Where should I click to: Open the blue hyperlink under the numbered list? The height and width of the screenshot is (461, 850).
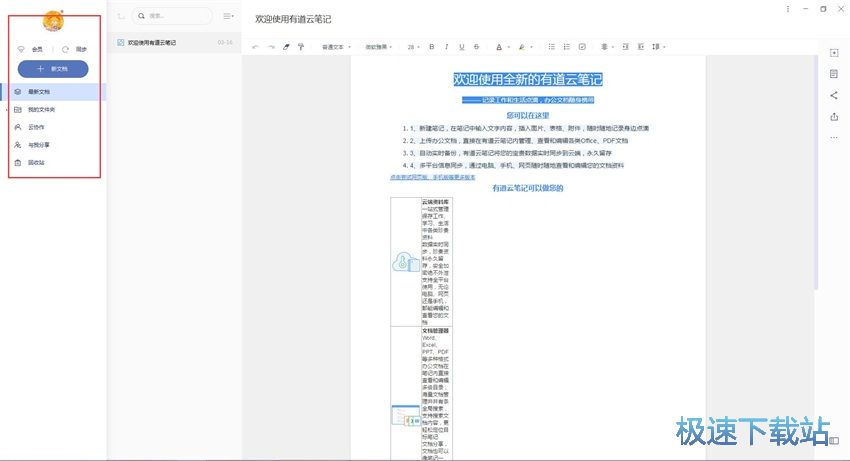click(433, 177)
